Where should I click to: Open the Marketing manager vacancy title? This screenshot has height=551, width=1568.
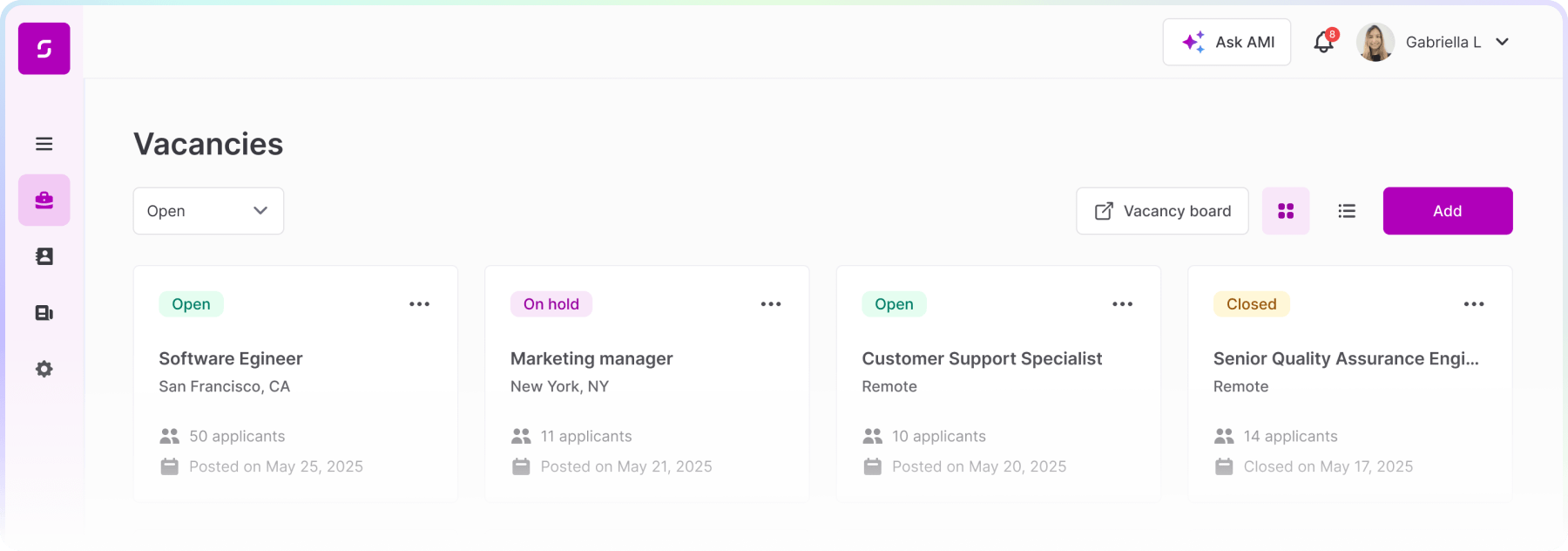(591, 358)
